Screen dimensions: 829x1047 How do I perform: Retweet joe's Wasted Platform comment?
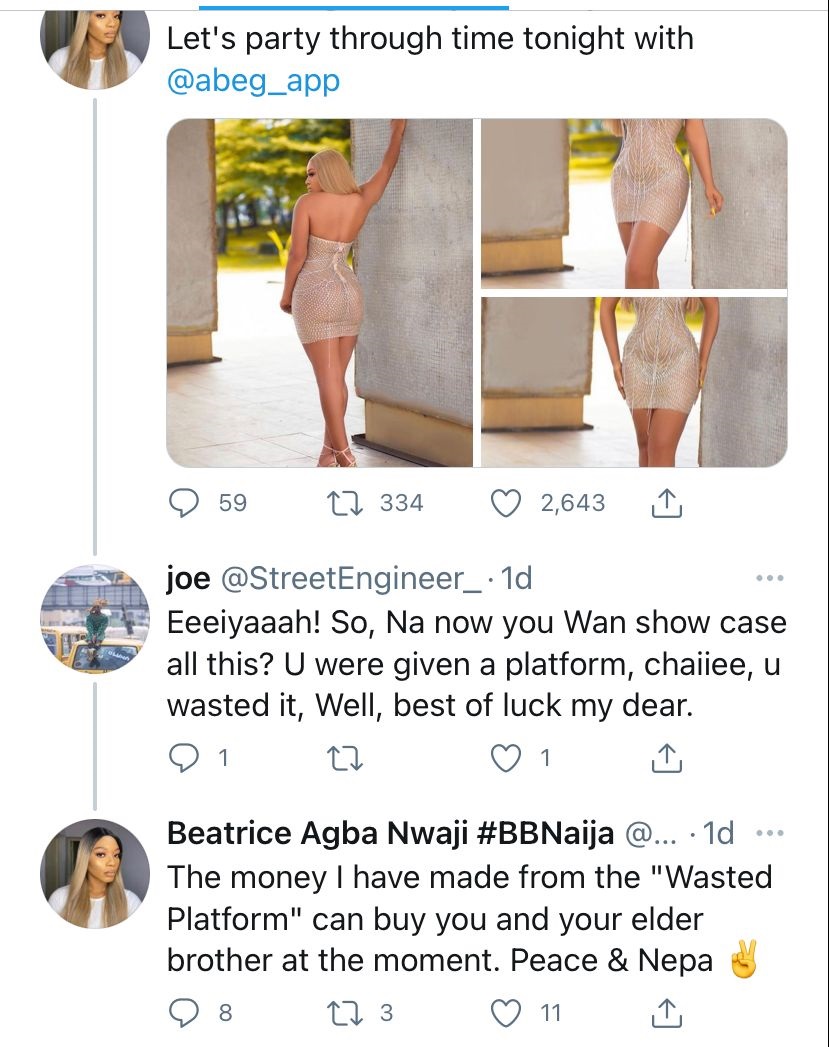click(346, 760)
